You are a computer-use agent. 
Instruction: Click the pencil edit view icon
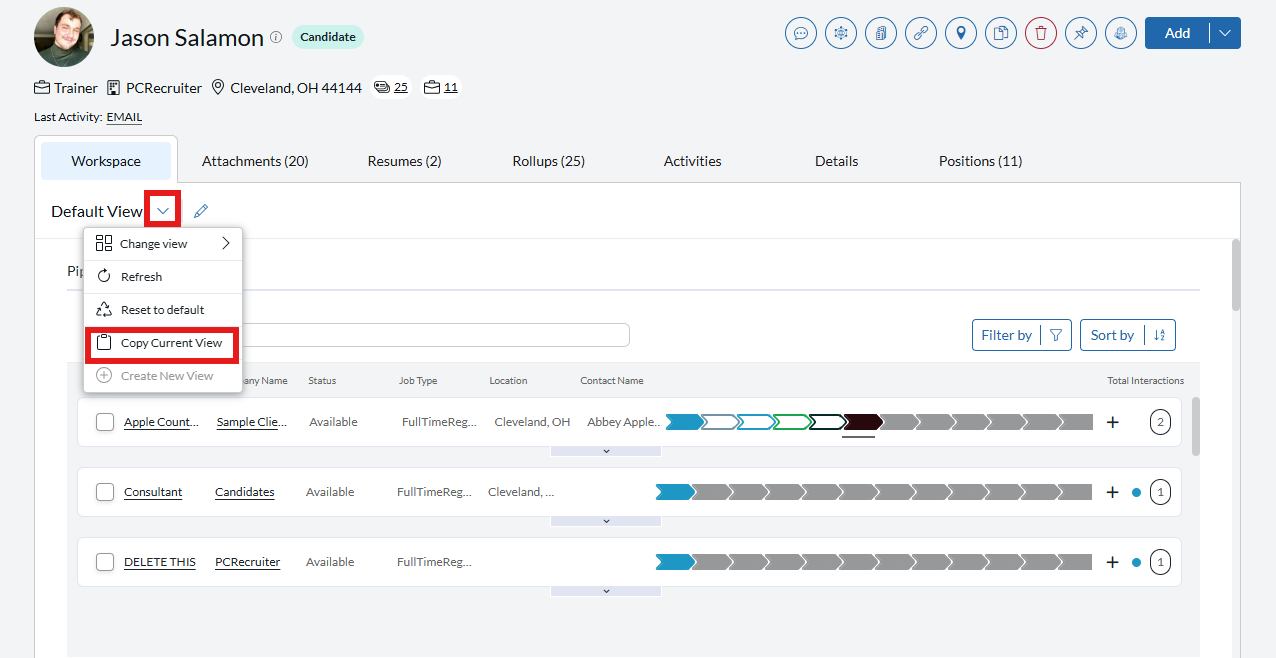tap(201, 211)
